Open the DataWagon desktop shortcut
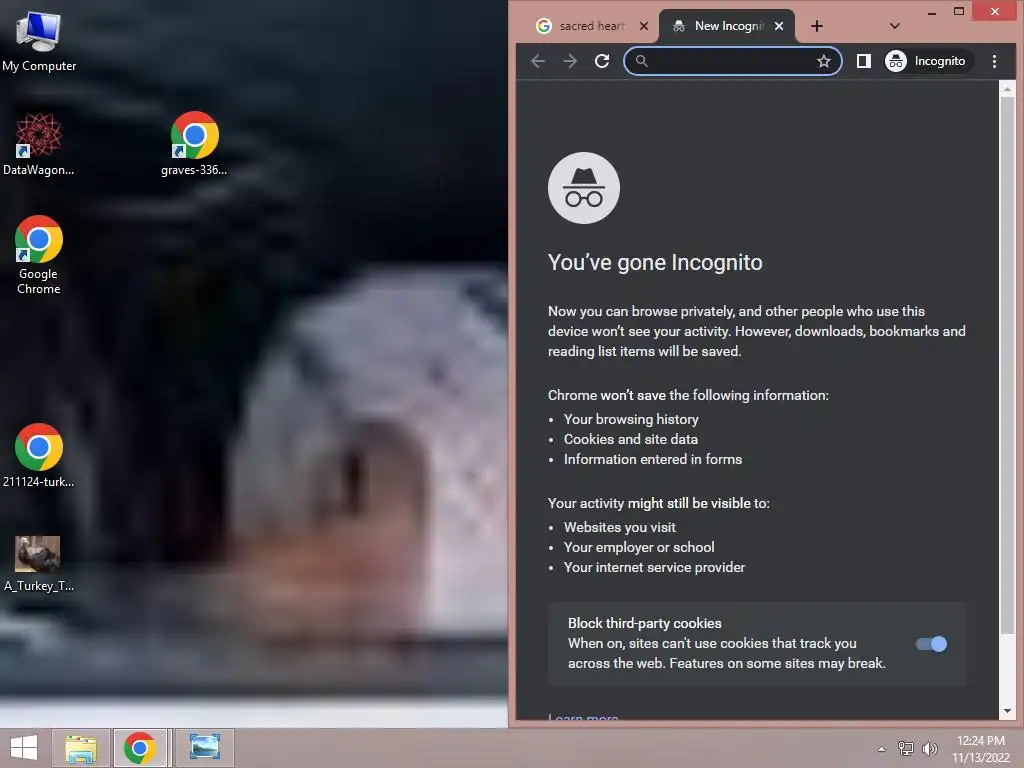 coord(39,144)
